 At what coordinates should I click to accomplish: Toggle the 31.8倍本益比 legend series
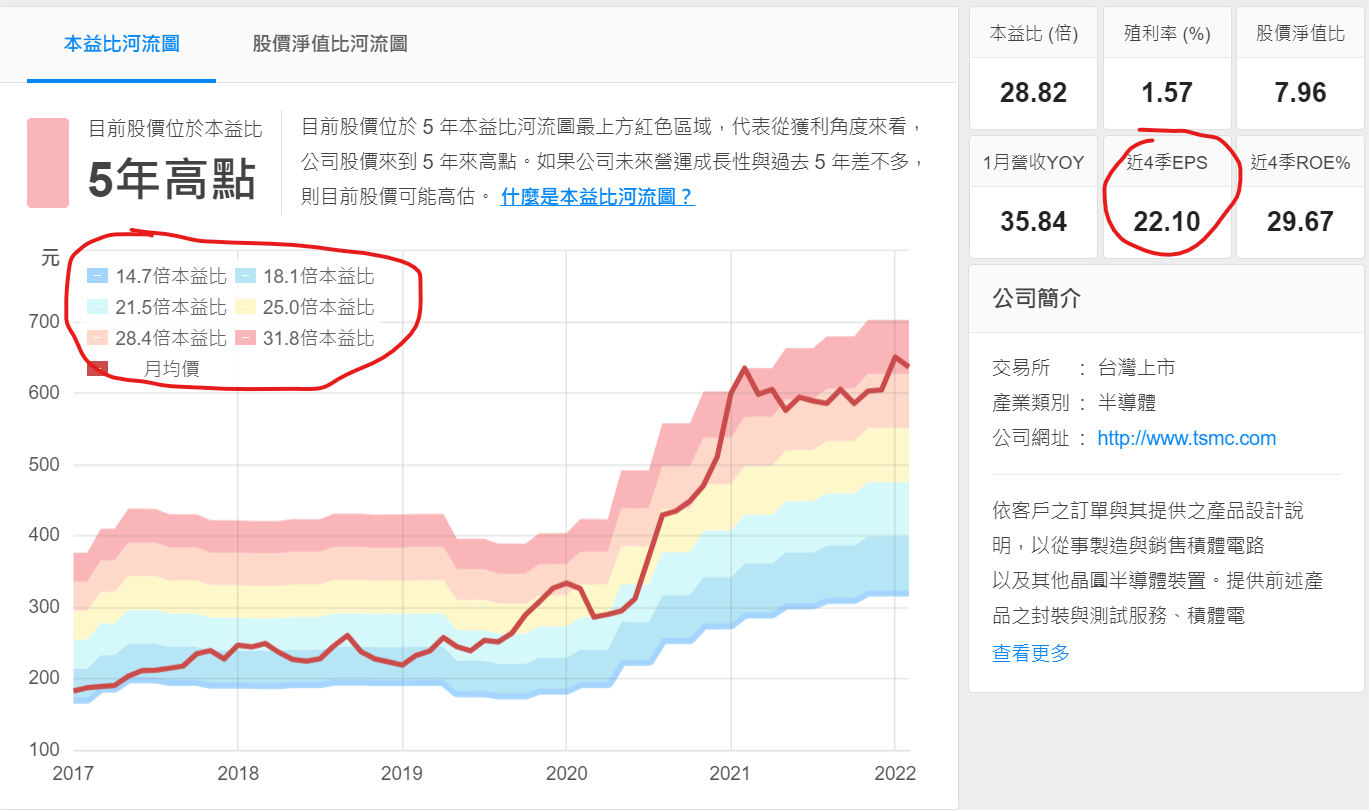pos(305,338)
